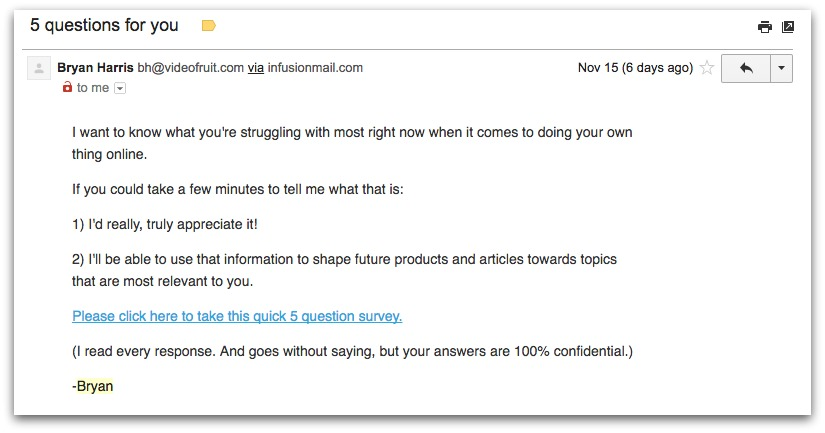Viewport: 825px width, 433px height.
Task: Star this message from Nov 15
Action: pyautogui.click(x=707, y=68)
